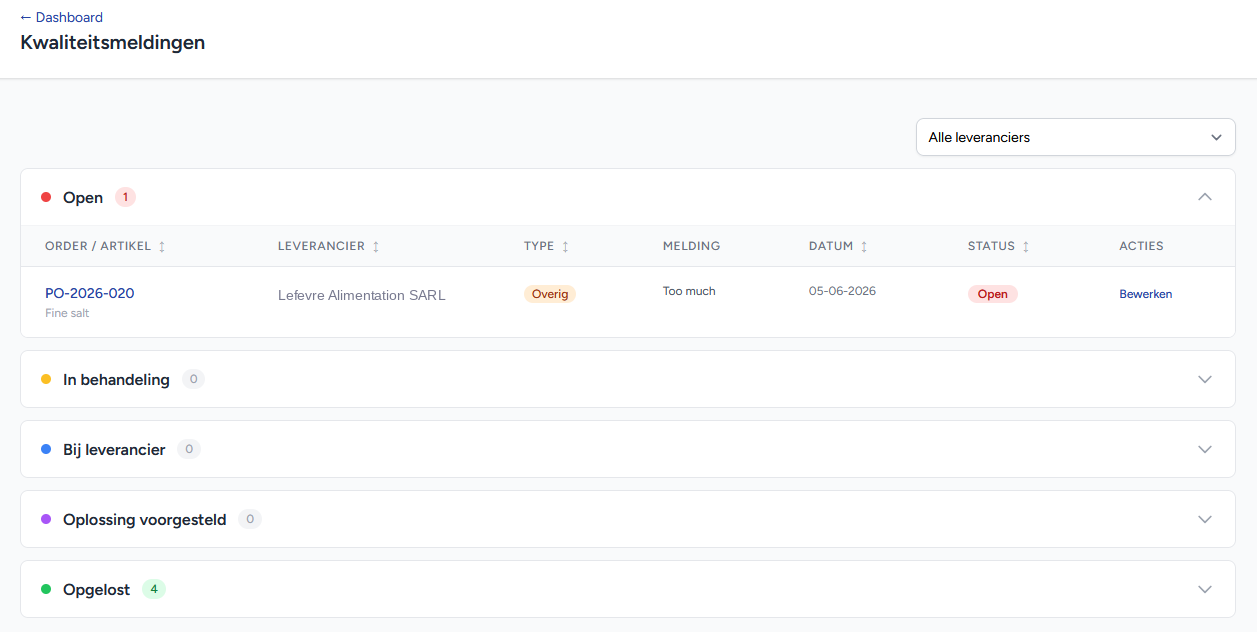Click the Open section count badge

pos(125,197)
